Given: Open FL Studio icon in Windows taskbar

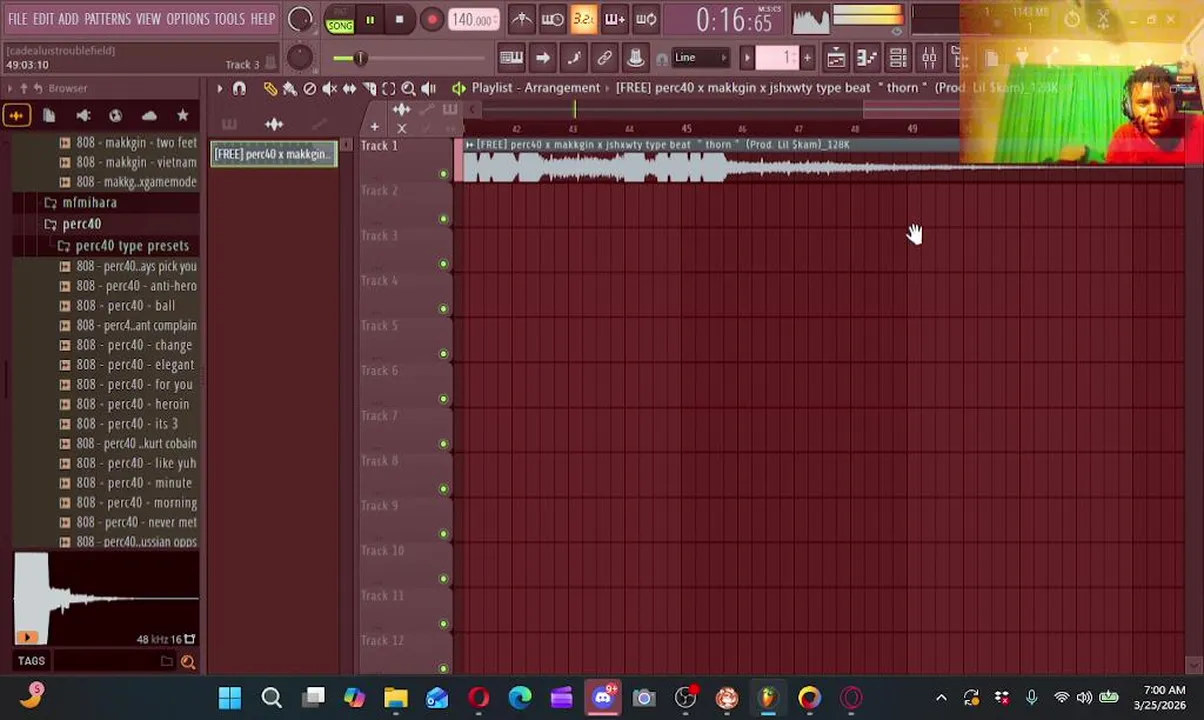Looking at the screenshot, I should coord(768,698).
